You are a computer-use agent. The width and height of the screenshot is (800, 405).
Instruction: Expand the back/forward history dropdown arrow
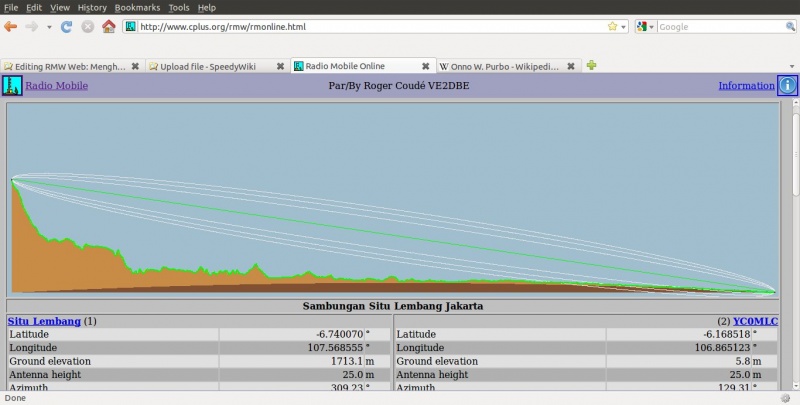pyautogui.click(x=48, y=26)
